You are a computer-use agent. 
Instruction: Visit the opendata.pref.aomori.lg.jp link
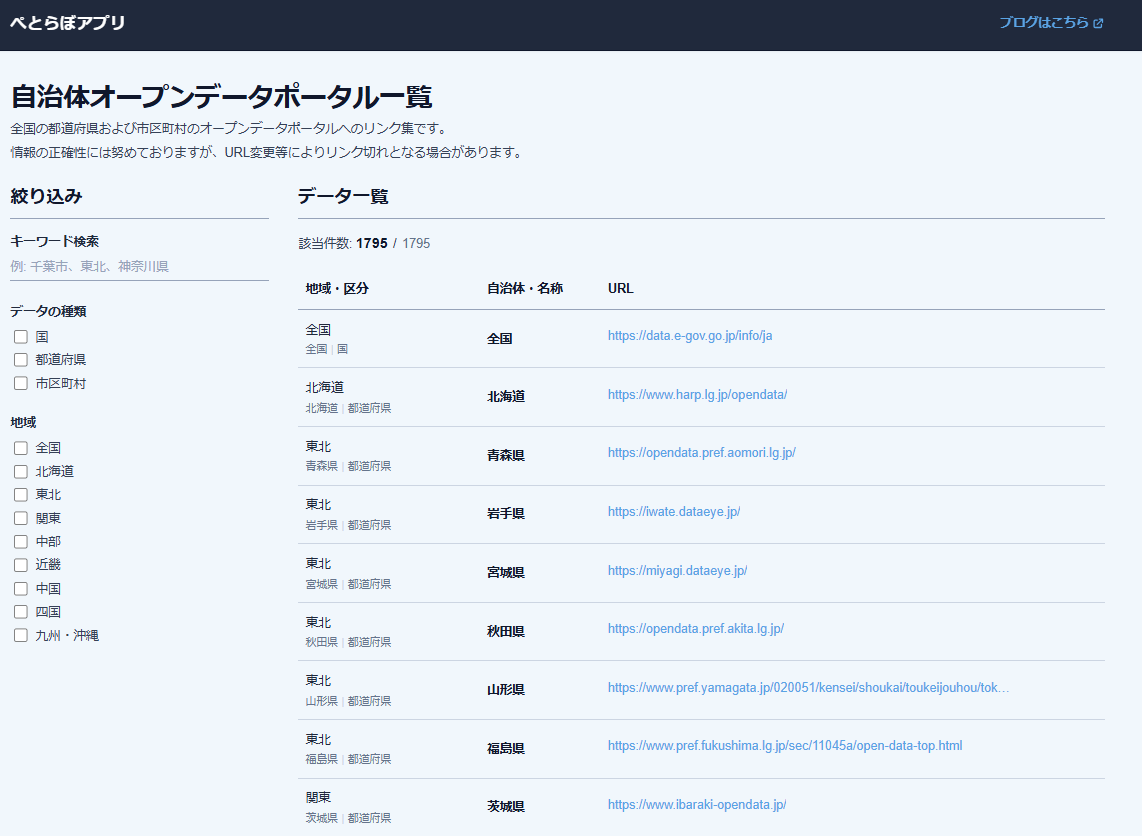pos(701,453)
